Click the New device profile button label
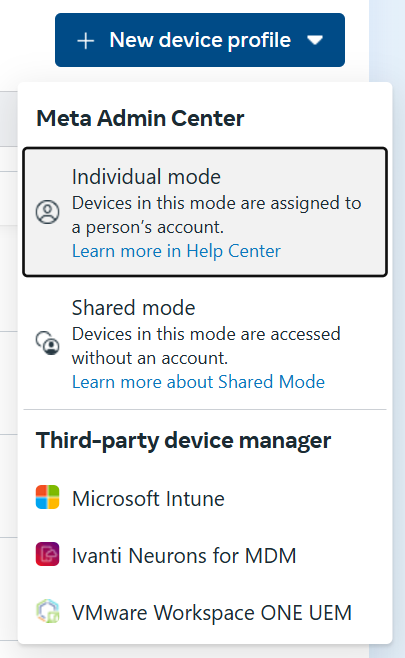 pyautogui.click(x=200, y=40)
